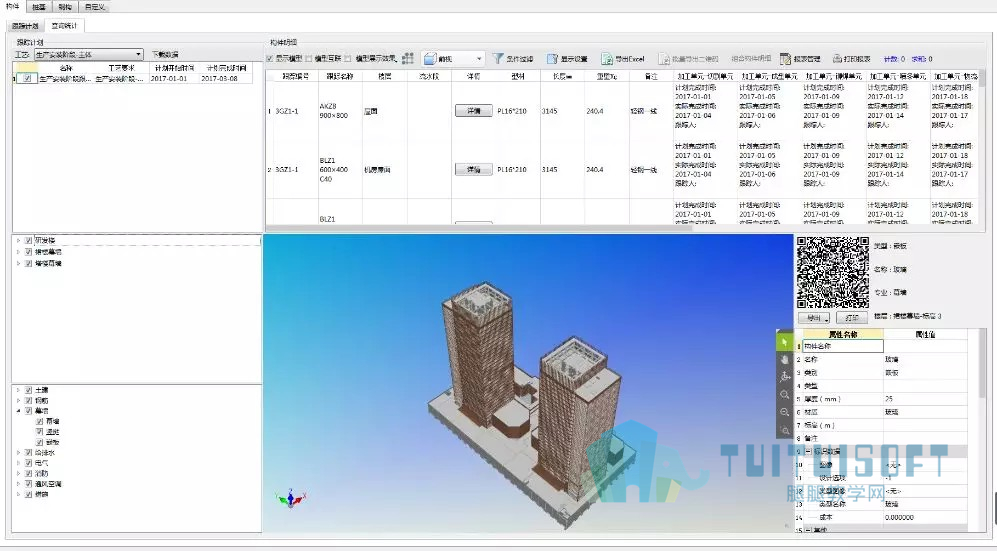Activate the hand pan tool
The height and width of the screenshot is (551, 997).
click(785, 359)
